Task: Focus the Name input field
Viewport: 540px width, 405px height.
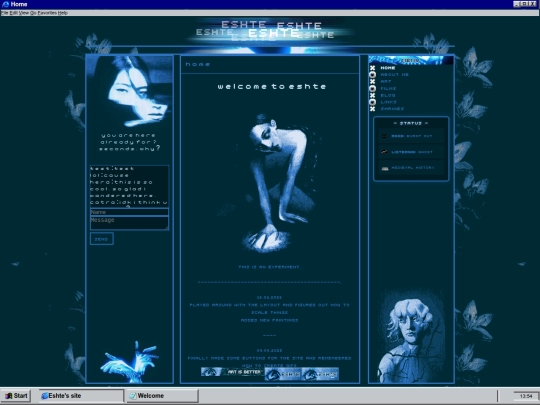Action: [129, 212]
